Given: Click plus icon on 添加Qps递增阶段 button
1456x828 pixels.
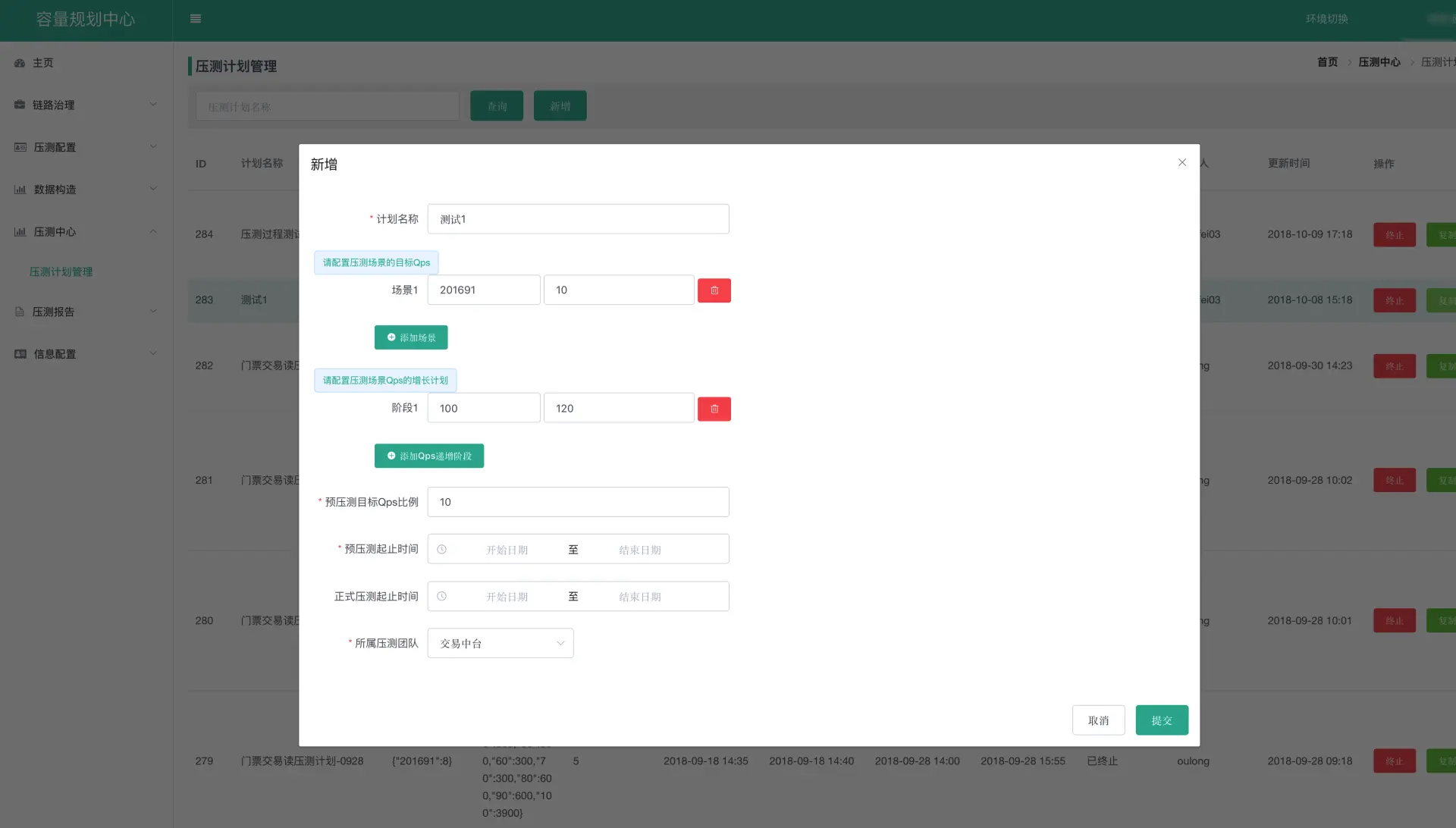Looking at the screenshot, I should (391, 456).
